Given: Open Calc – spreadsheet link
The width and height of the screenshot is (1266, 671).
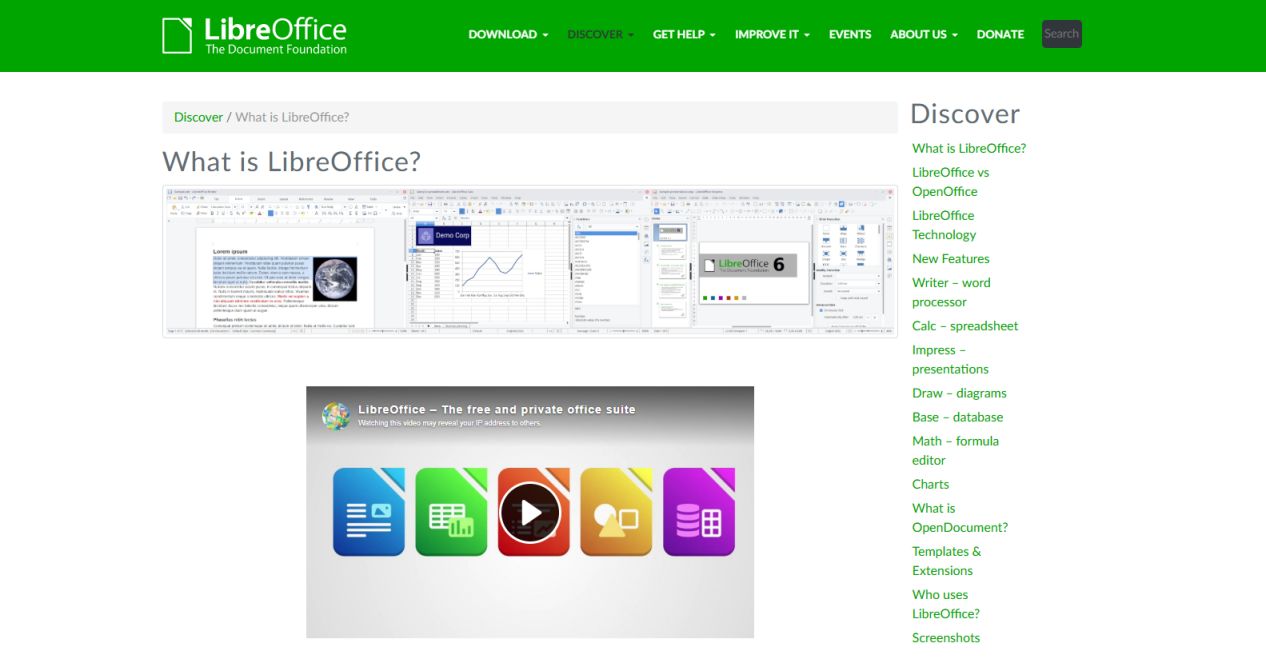Looking at the screenshot, I should [x=965, y=326].
